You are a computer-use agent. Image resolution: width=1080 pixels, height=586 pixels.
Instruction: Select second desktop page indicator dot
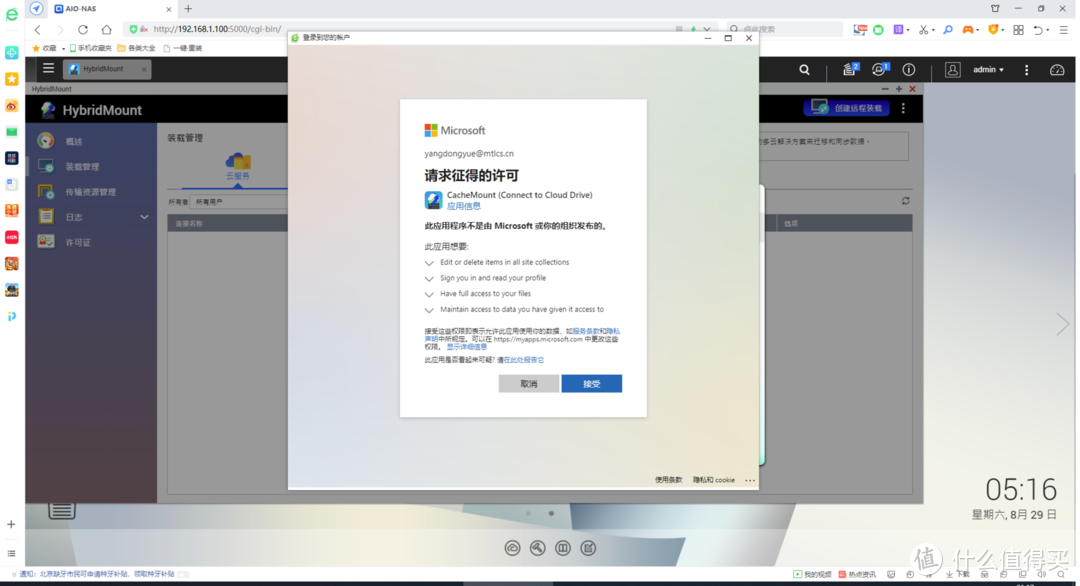pyautogui.click(x=551, y=513)
